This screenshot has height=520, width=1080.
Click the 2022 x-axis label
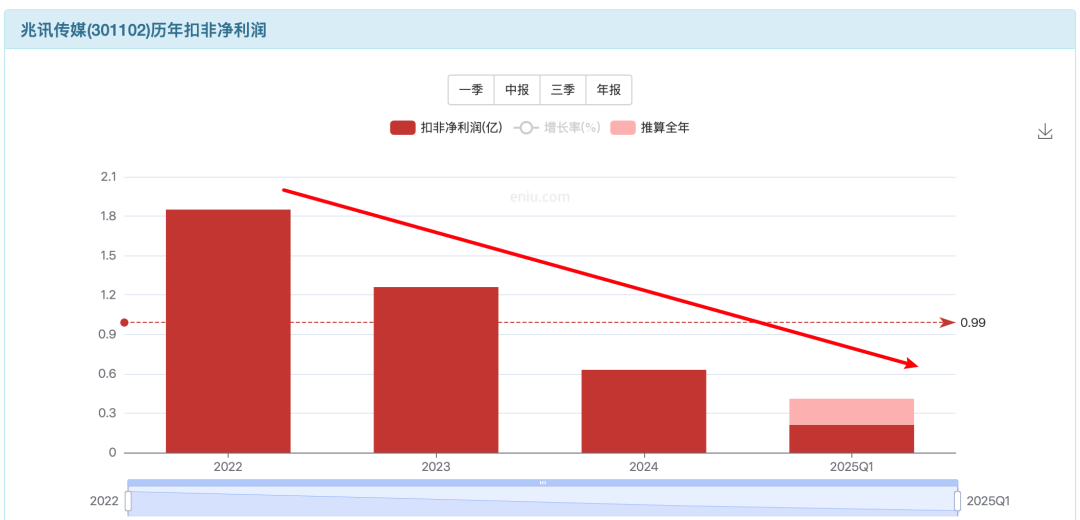(x=228, y=466)
